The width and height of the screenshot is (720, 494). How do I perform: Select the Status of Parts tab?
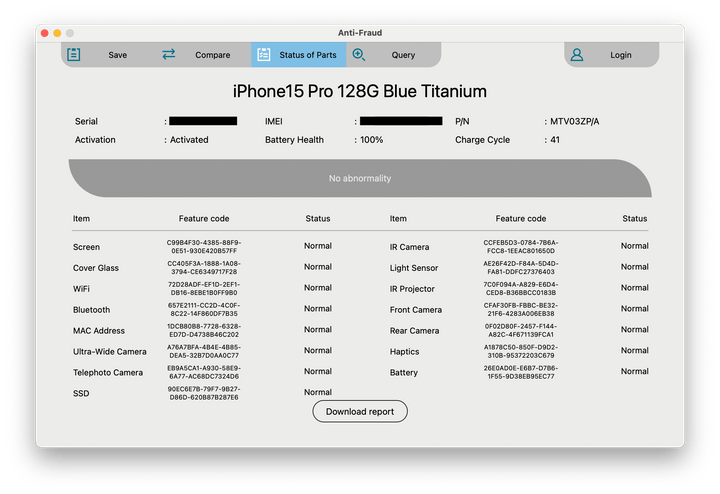click(x=298, y=55)
